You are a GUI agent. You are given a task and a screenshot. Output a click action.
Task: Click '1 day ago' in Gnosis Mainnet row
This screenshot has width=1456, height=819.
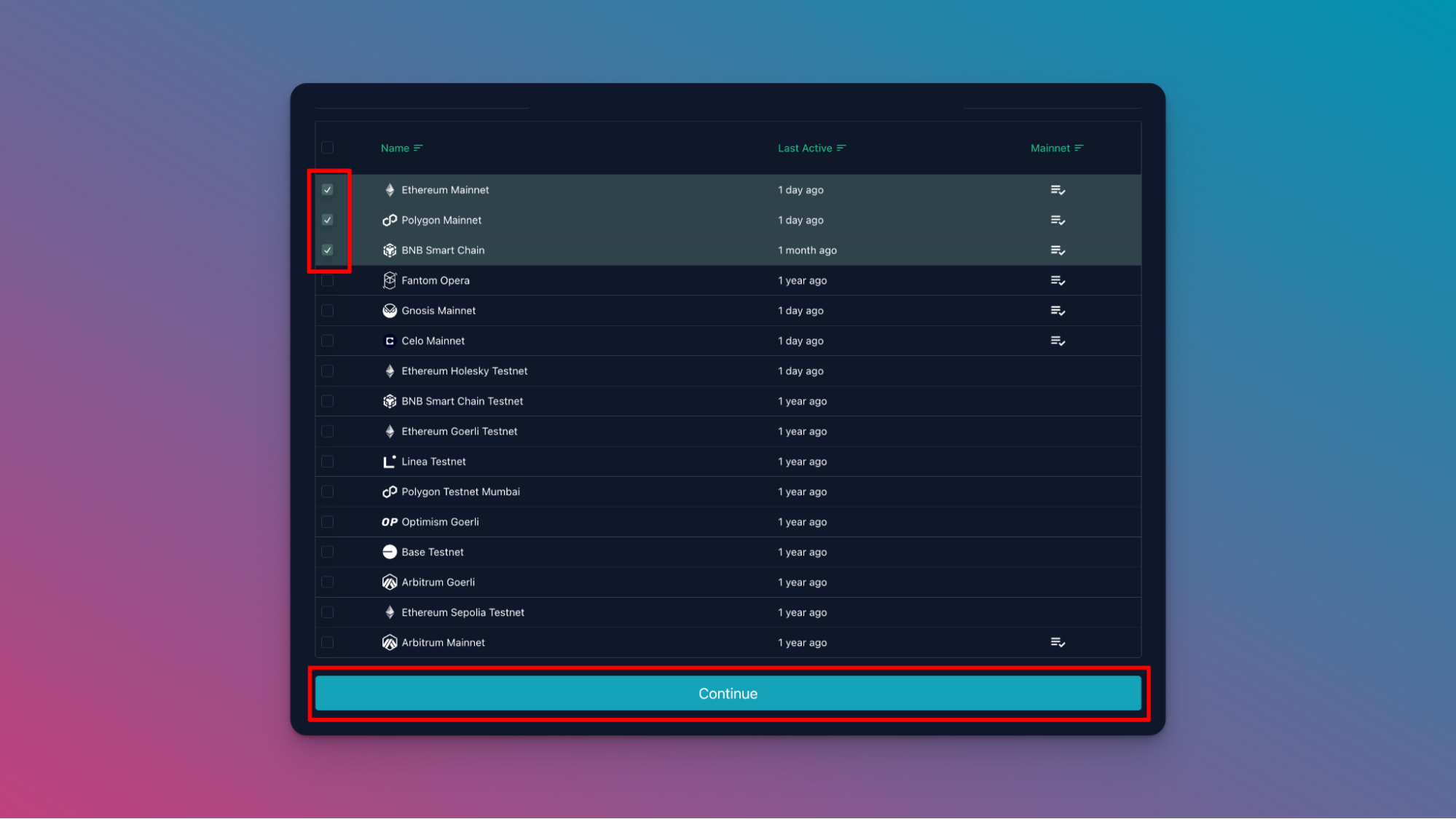click(x=800, y=311)
